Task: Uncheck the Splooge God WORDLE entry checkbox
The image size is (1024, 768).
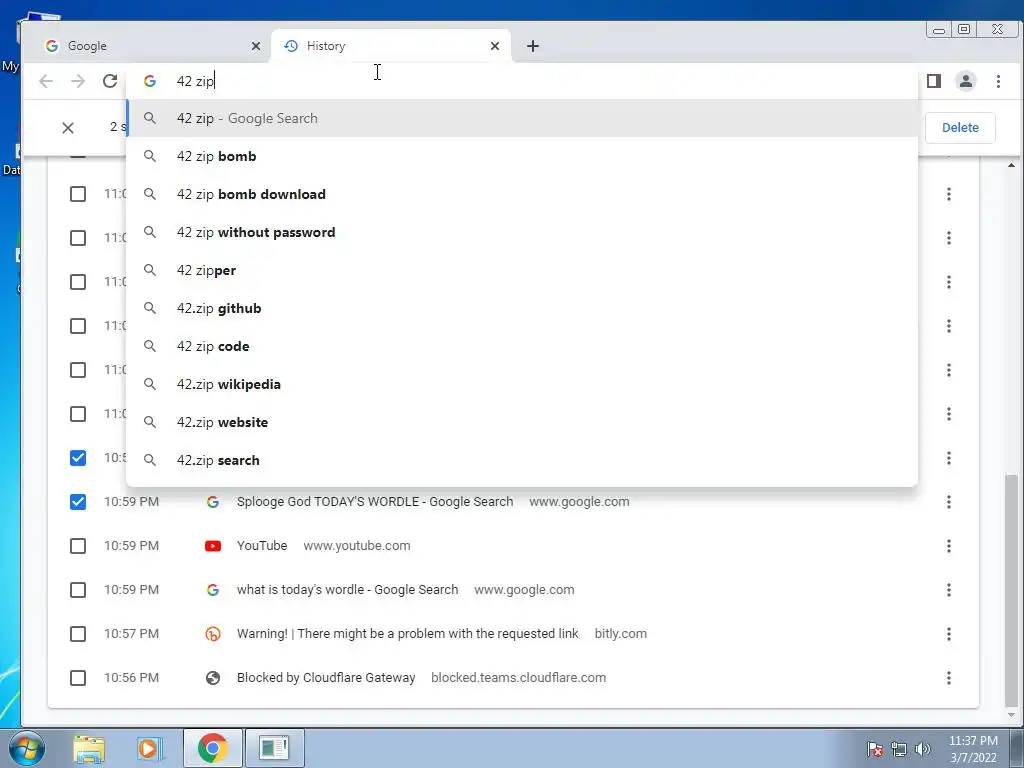Action: tap(78, 502)
